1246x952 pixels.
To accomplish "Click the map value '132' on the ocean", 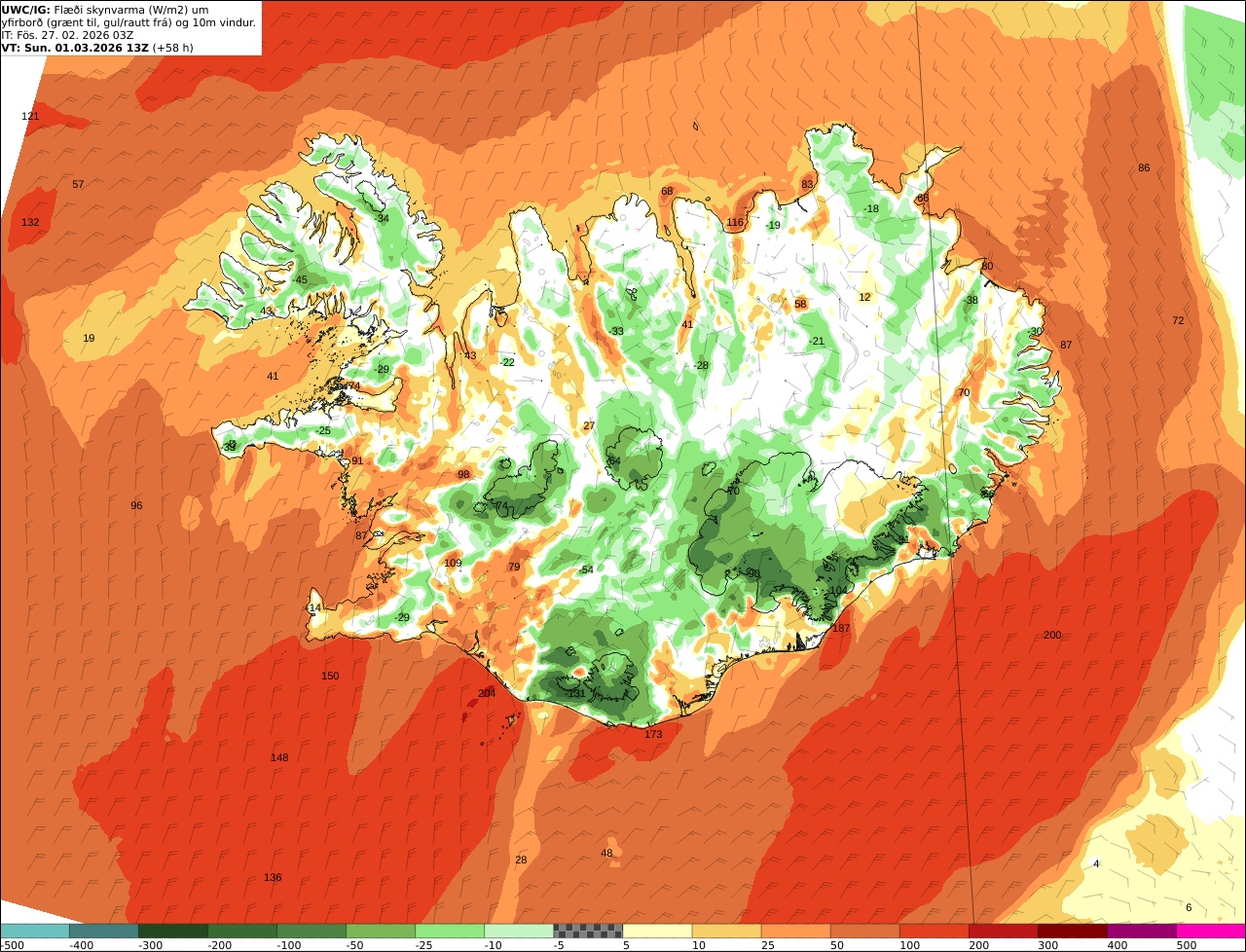I will tap(30, 222).
